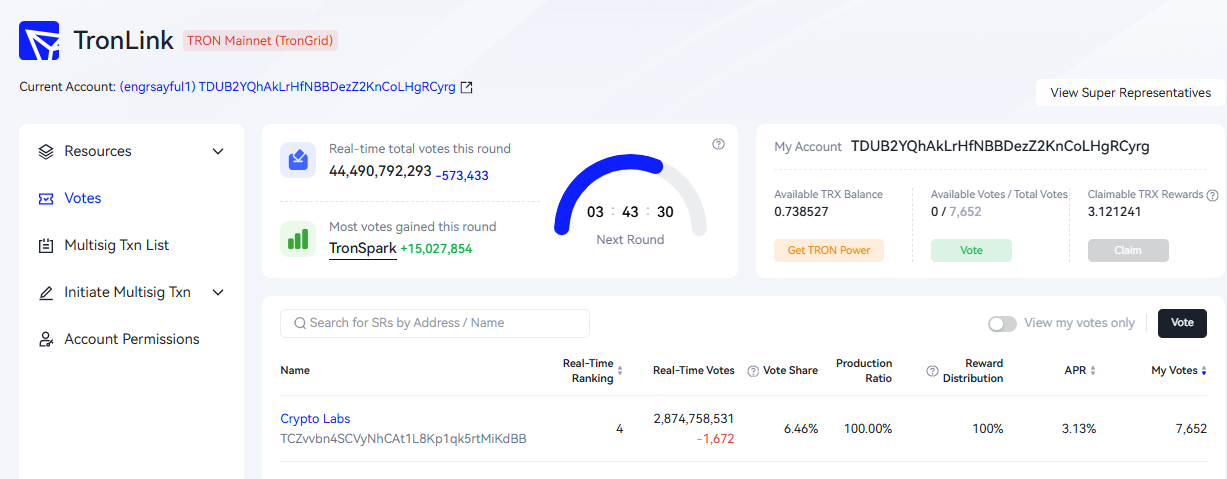1227x479 pixels.
Task: Open Account Permissions page
Action: click(131, 340)
